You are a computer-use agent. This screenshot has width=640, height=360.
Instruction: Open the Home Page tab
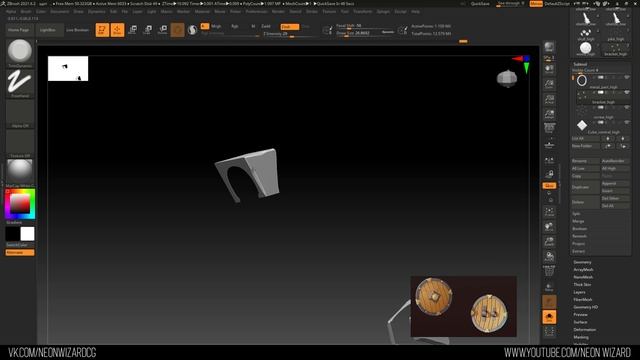pyautogui.click(x=19, y=30)
